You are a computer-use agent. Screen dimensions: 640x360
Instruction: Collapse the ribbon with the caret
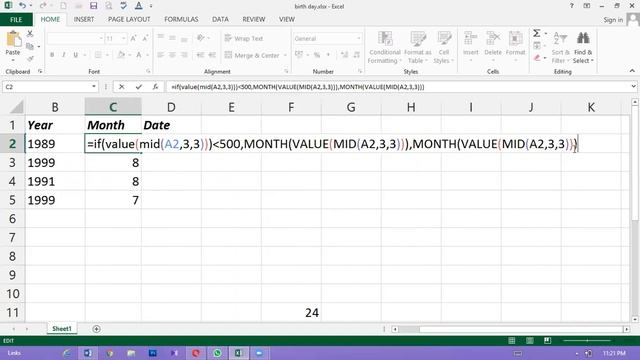click(x=632, y=71)
